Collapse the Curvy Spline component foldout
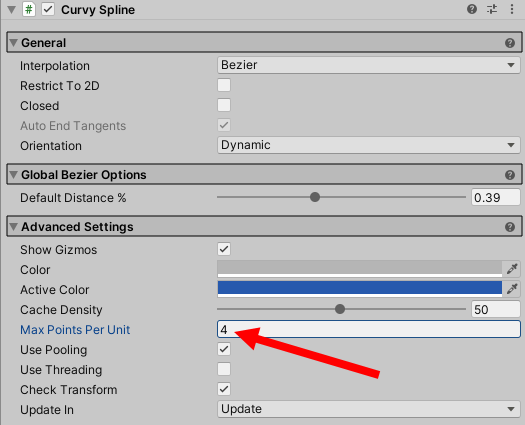This screenshot has height=425, width=525. [12, 10]
